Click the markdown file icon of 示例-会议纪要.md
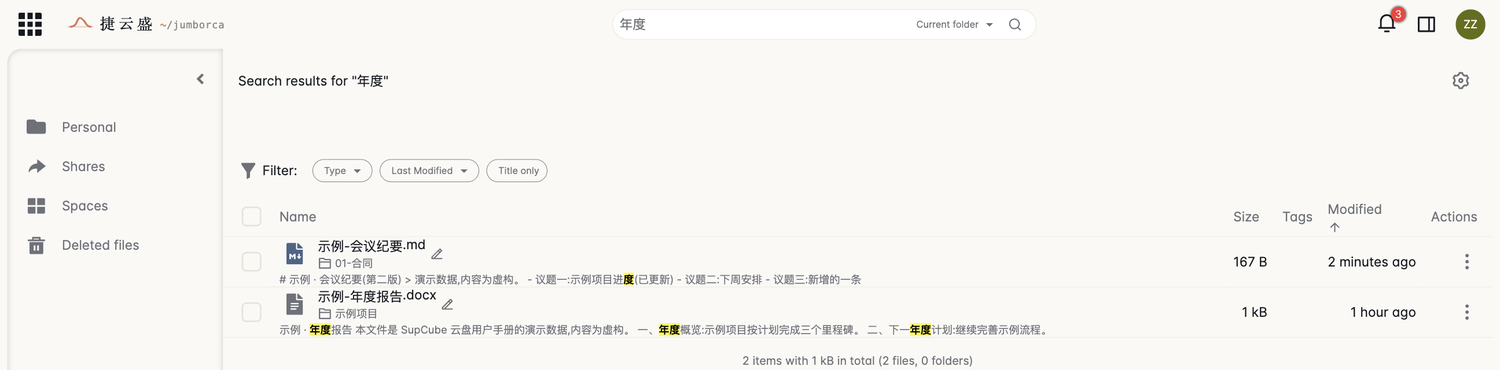 295,253
